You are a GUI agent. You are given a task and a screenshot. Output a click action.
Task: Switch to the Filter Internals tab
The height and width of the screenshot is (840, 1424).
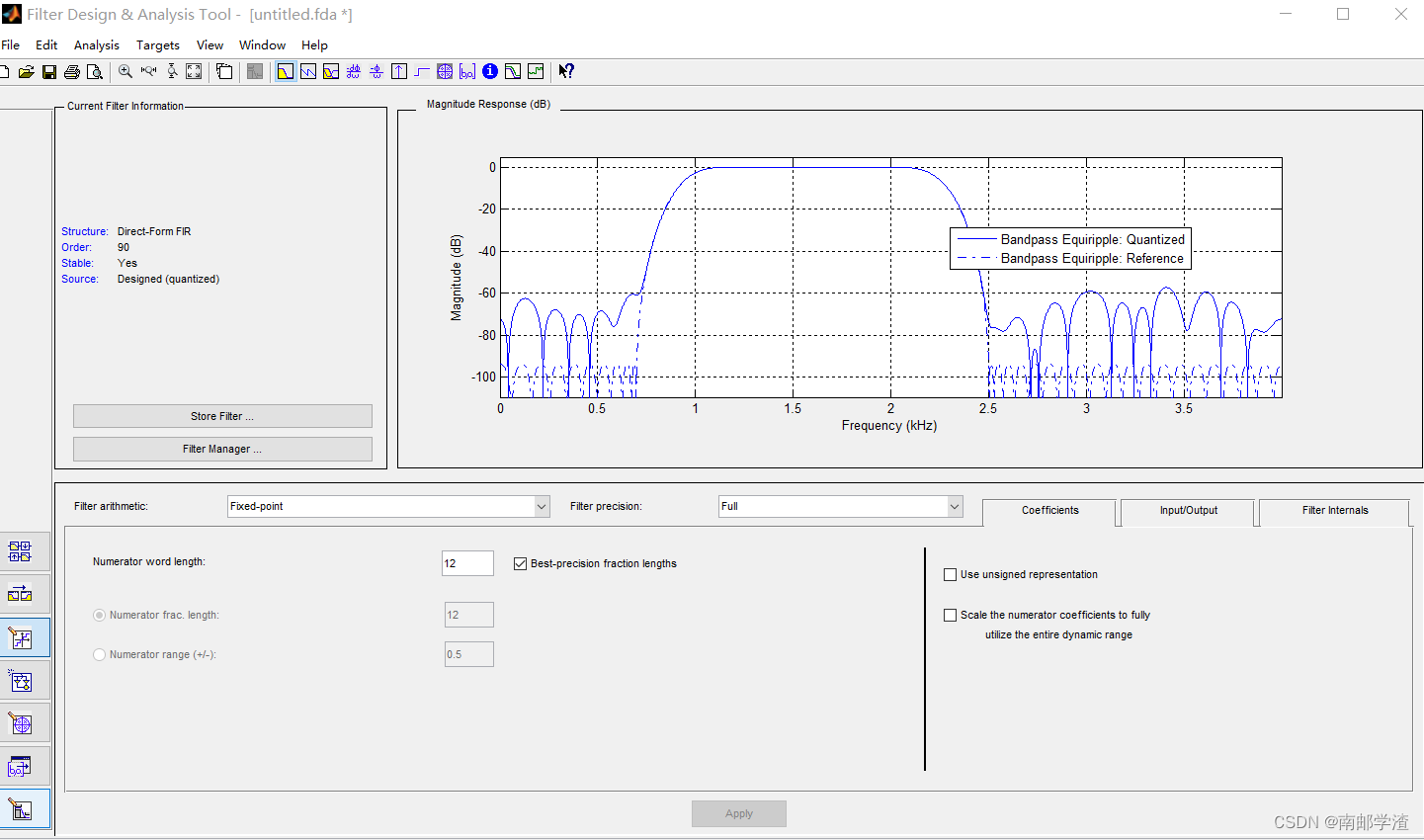1335,511
